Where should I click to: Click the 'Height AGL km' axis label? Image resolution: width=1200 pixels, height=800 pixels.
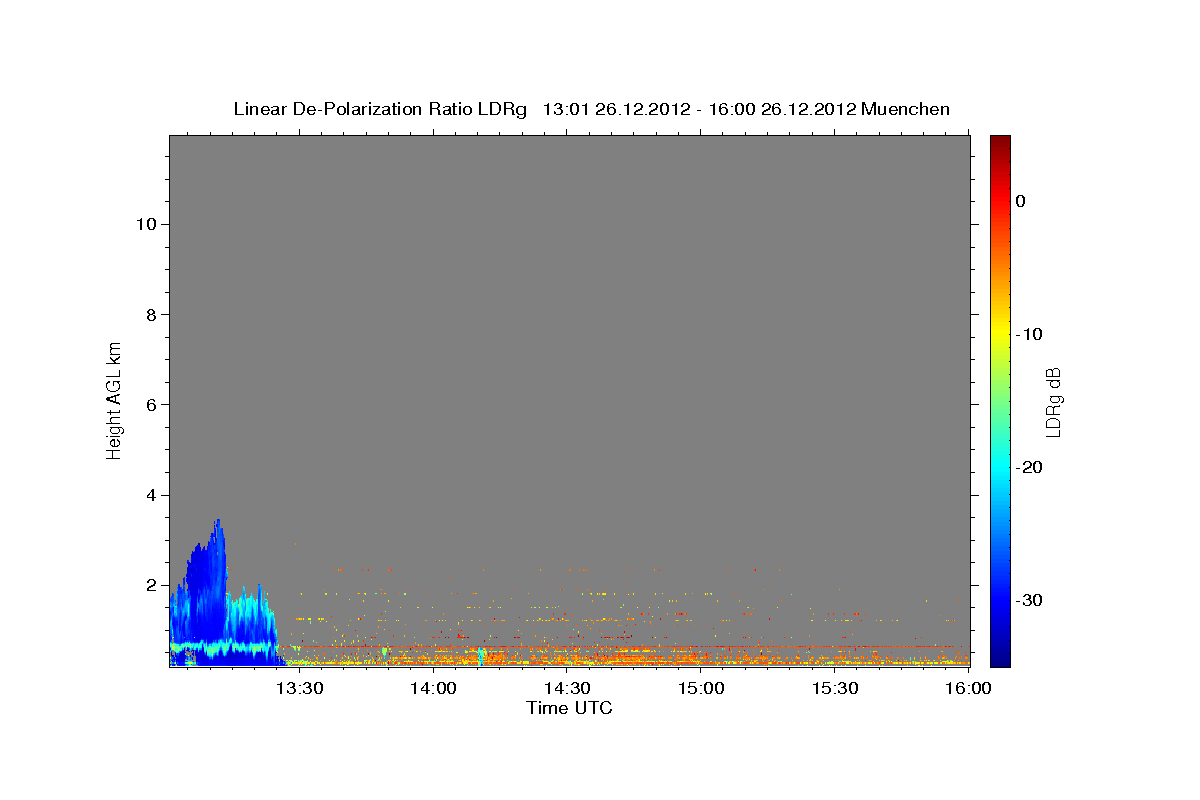pyautogui.click(x=115, y=399)
